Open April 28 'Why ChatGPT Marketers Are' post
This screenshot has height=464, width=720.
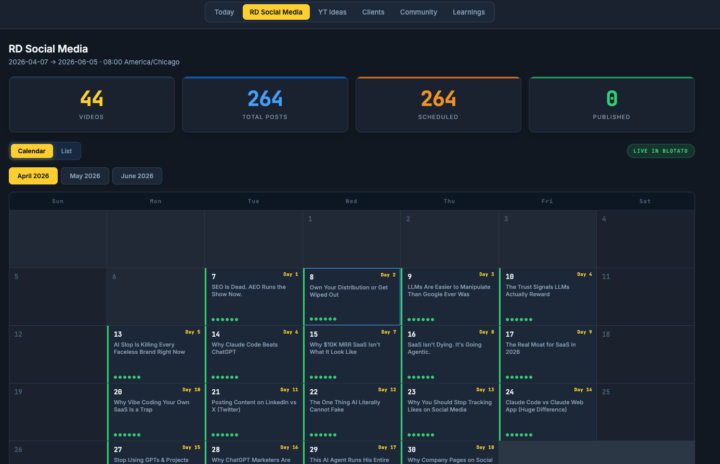click(x=254, y=453)
